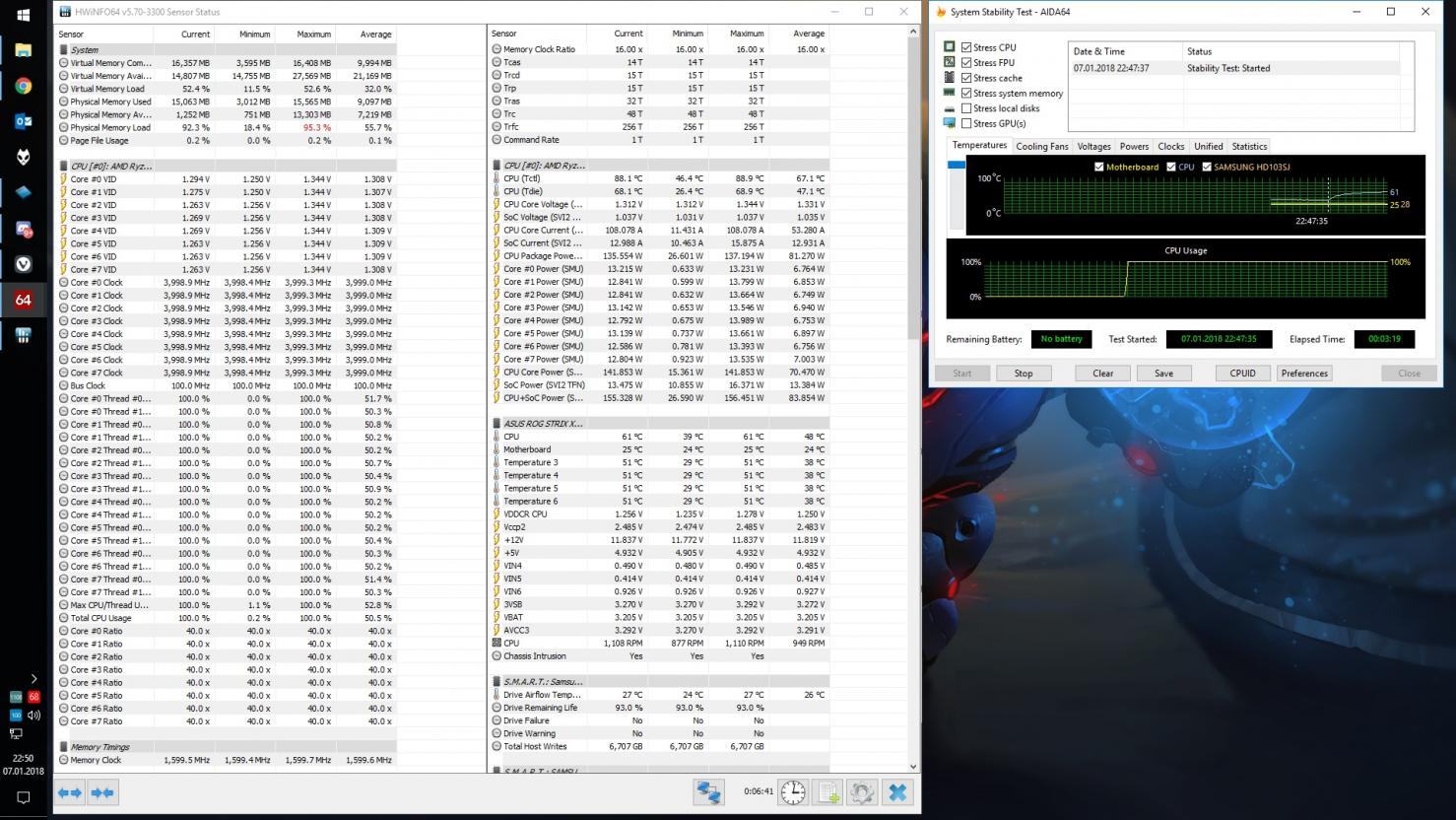The height and width of the screenshot is (820, 1456).
Task: Toggle the CPU temperature graph checkbox
Action: [1171, 167]
